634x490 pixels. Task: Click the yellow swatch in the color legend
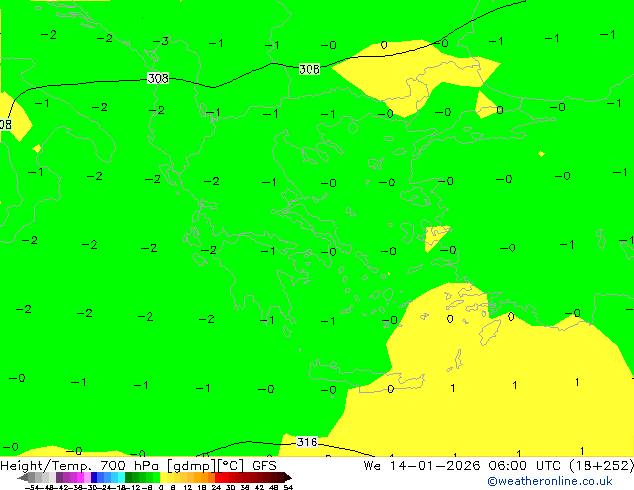(163, 477)
